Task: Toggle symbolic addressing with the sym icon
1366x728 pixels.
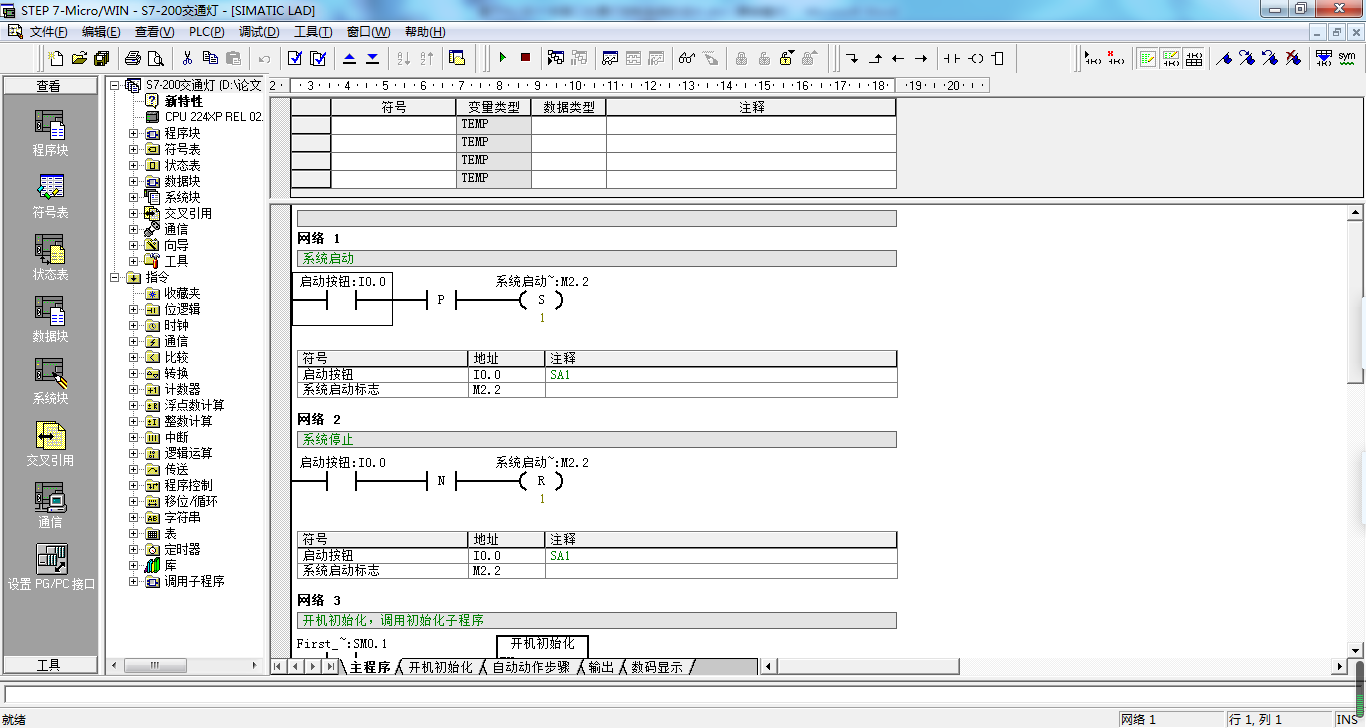Action: click(x=1347, y=58)
